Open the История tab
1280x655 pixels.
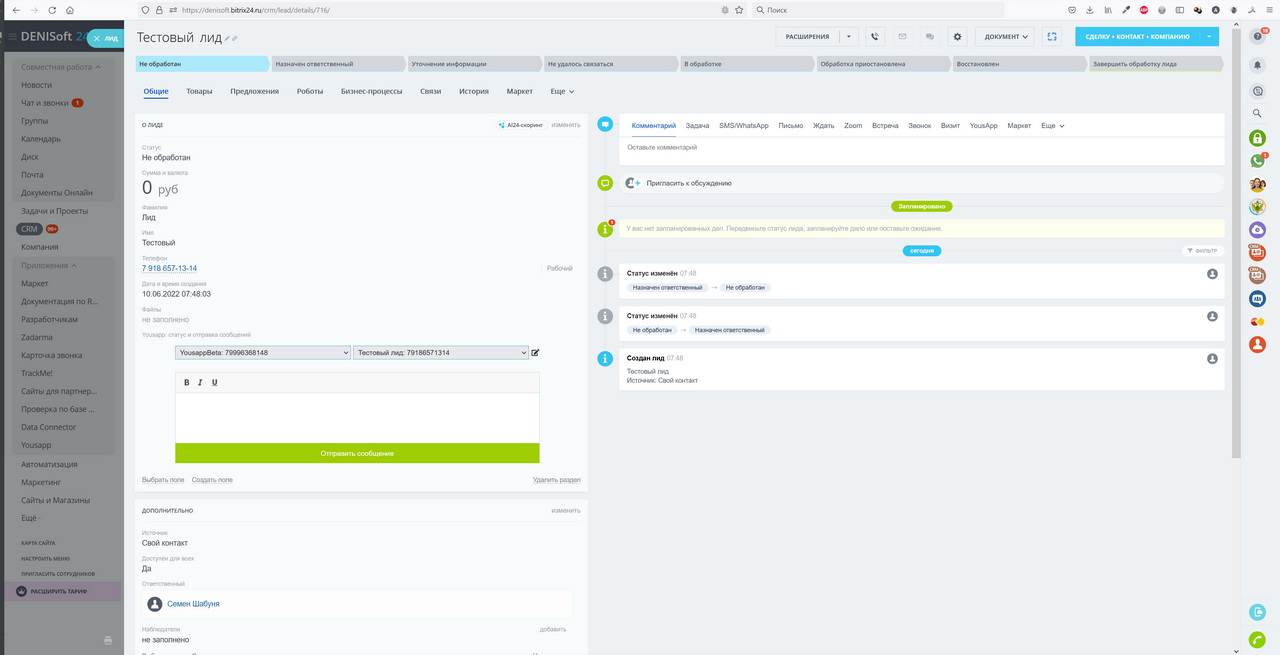(474, 91)
